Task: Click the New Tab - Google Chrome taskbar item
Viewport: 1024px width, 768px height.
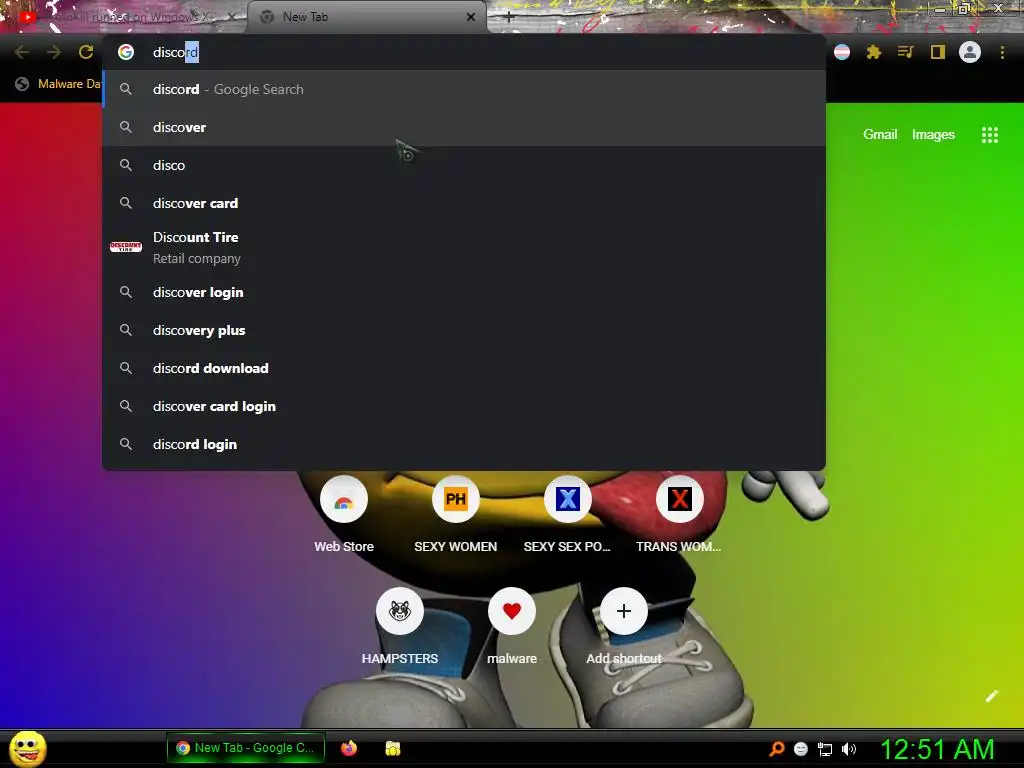Action: pos(246,748)
